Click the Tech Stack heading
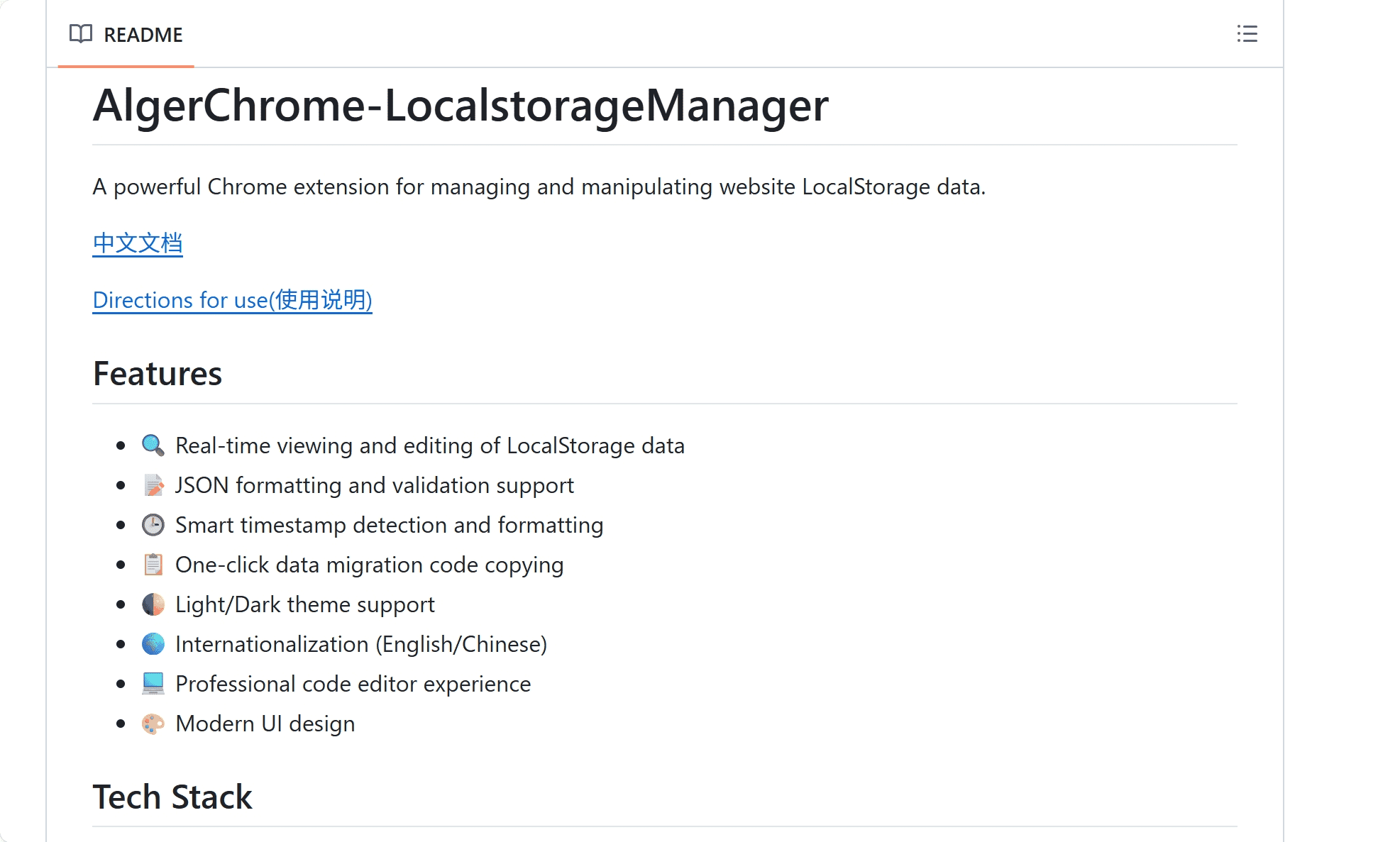1400x842 pixels. coord(172,797)
